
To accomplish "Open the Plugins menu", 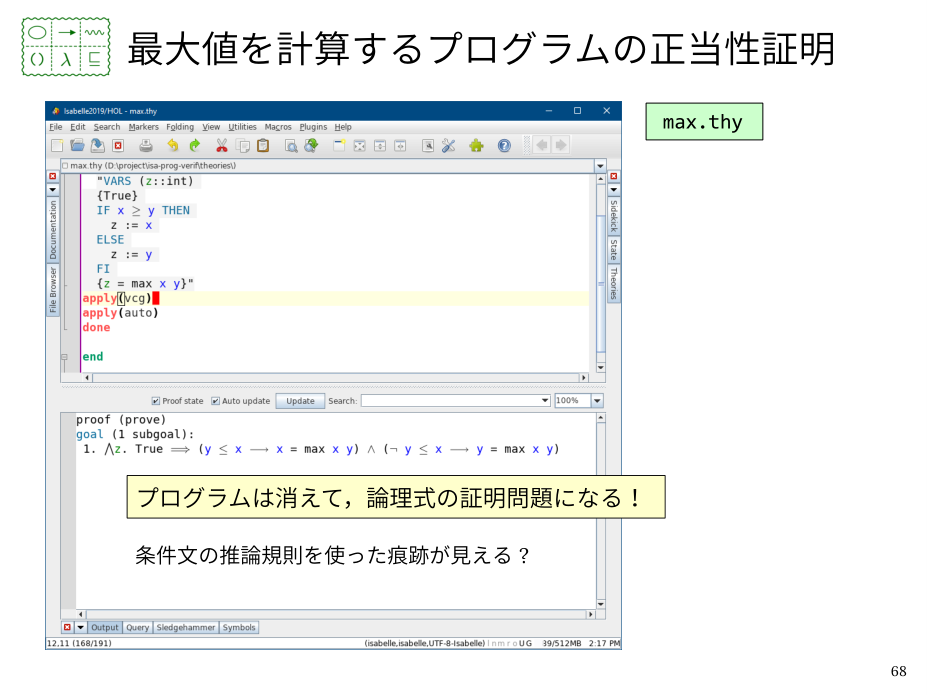I will [313, 127].
